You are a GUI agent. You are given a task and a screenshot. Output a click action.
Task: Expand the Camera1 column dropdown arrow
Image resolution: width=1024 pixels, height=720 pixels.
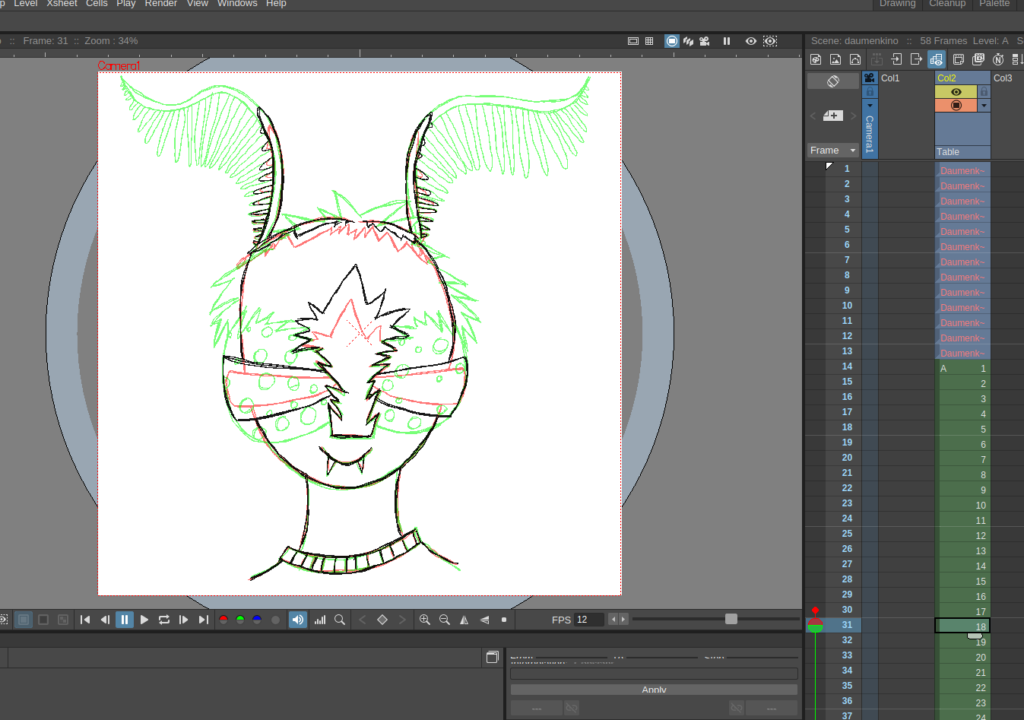point(869,105)
